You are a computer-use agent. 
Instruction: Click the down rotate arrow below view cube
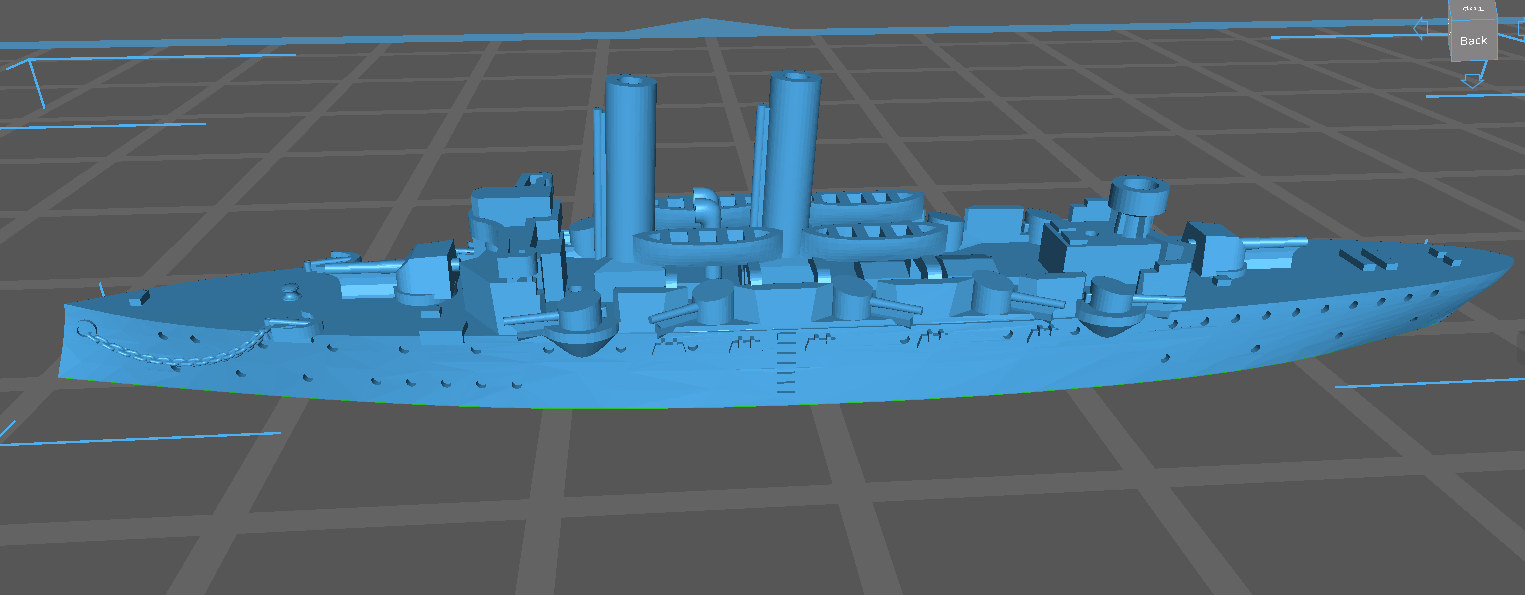(x=1472, y=79)
